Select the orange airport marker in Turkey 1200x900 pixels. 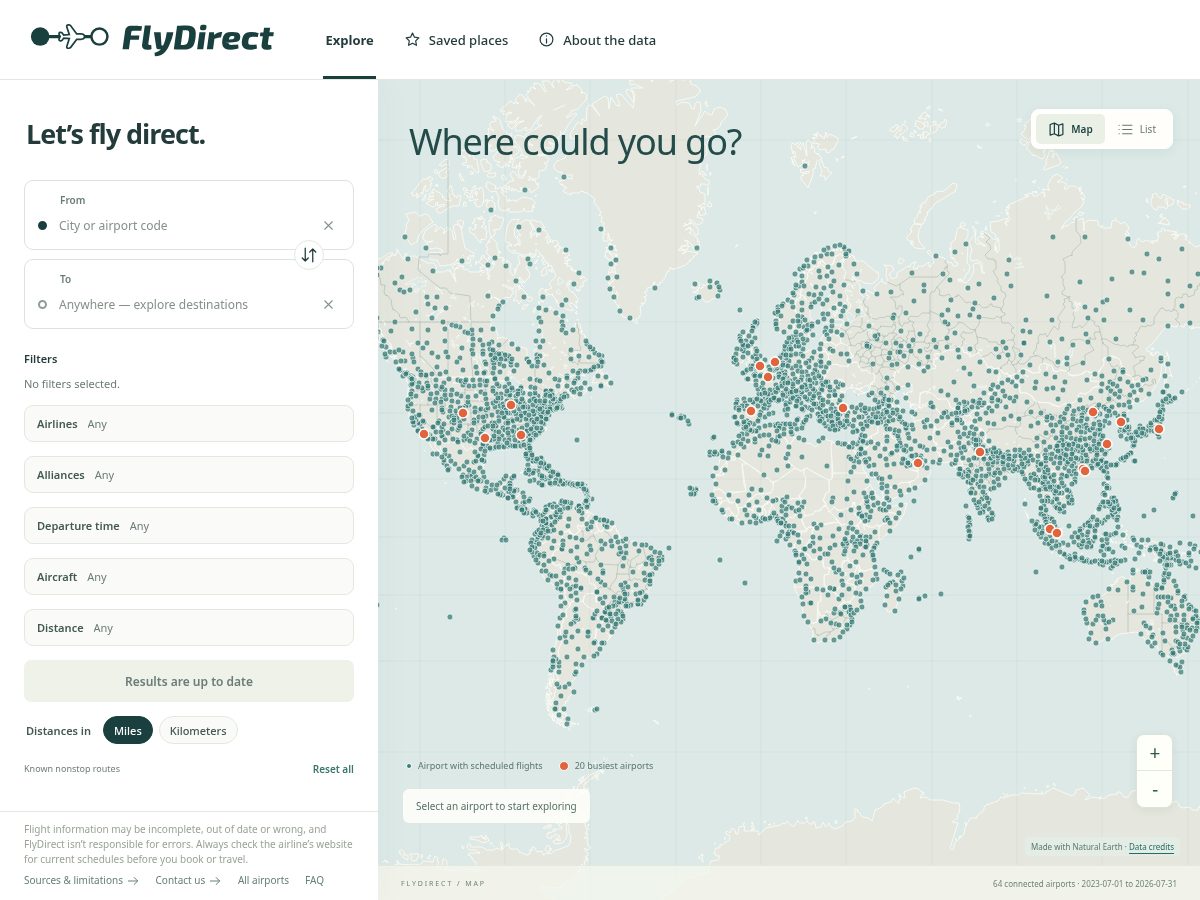pos(843,408)
